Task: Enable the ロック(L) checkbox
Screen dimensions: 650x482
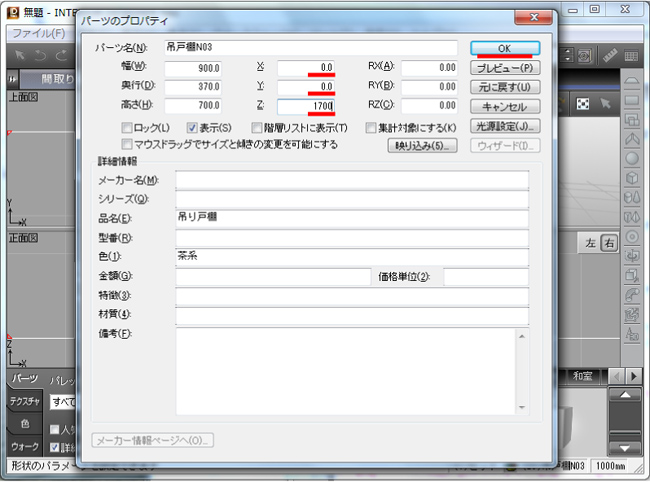Action: click(127, 128)
